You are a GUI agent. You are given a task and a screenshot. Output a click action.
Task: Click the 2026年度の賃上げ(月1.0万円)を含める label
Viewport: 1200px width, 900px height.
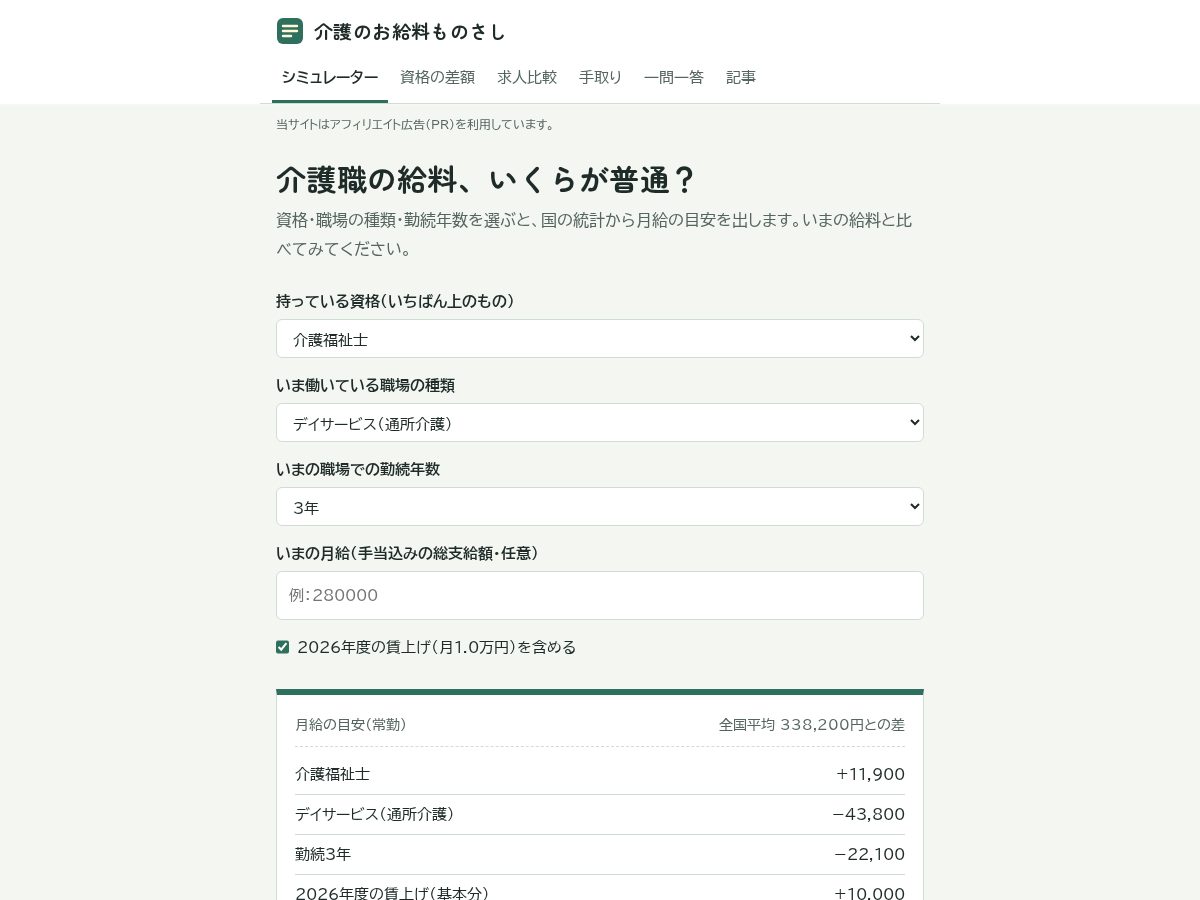[437, 647]
